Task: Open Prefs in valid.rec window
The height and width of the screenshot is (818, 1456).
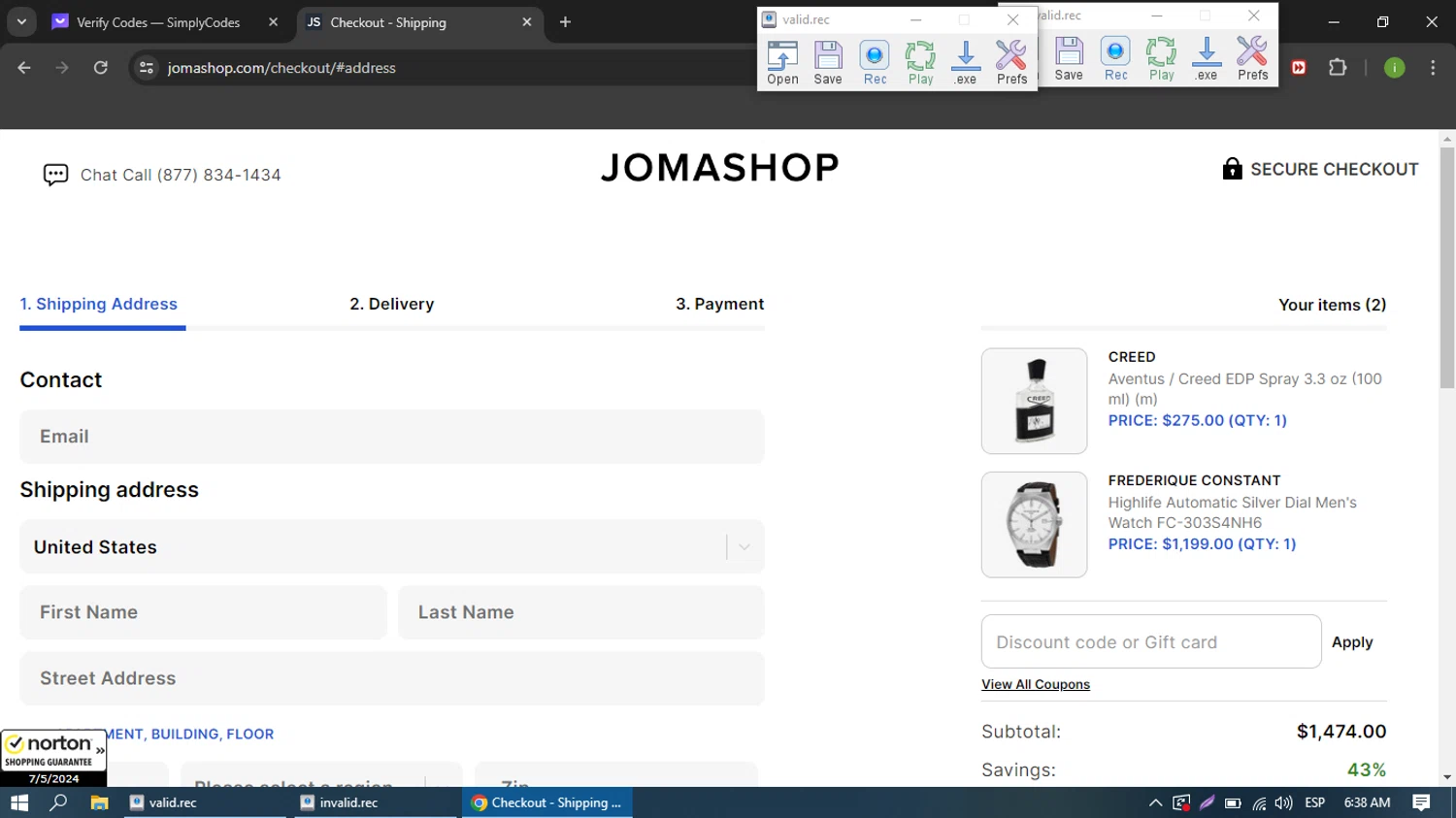Action: (1011, 63)
